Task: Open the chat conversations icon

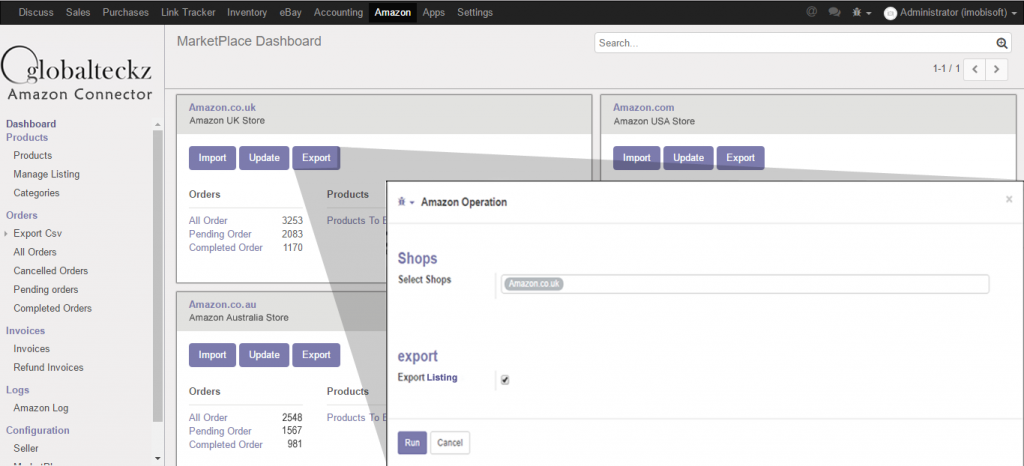Action: coord(834,12)
